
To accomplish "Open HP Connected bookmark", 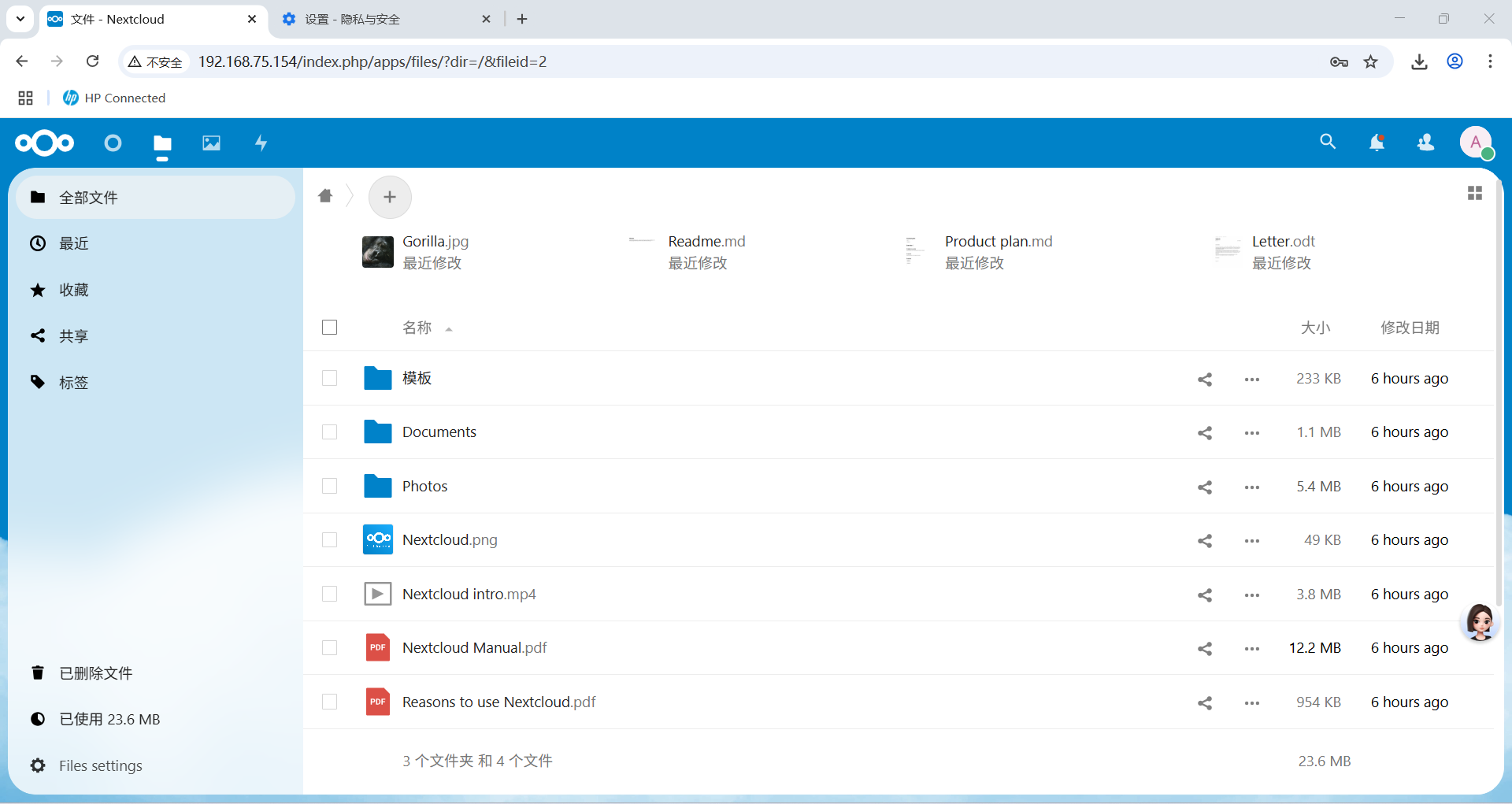I will tap(114, 98).
